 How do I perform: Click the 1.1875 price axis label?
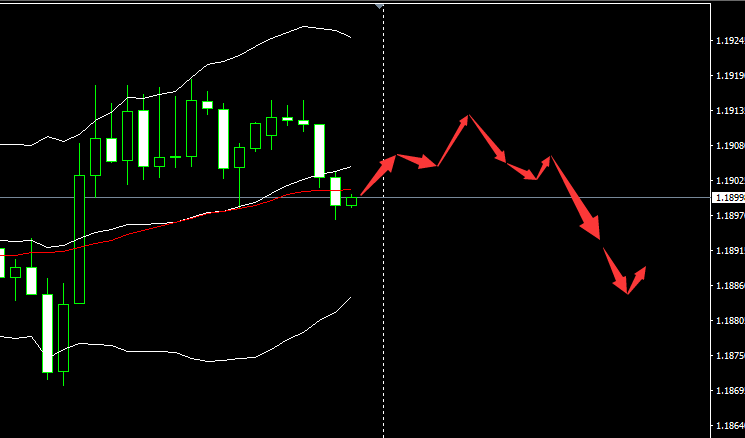click(x=730, y=356)
